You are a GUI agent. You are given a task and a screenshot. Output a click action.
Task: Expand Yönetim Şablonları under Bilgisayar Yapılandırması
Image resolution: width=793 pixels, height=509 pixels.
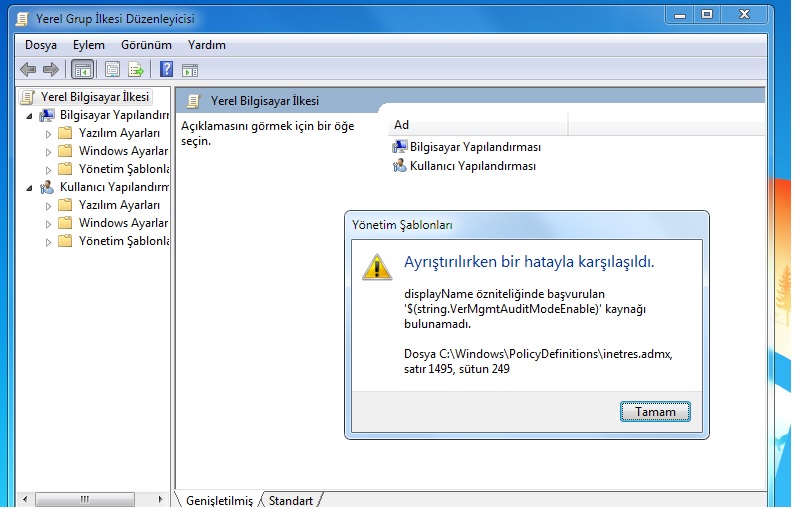pyautogui.click(x=48, y=170)
